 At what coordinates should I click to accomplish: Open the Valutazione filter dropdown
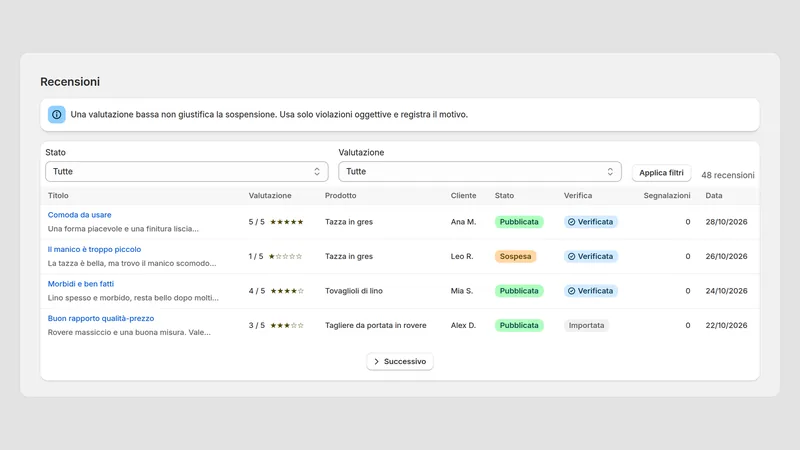(x=480, y=171)
